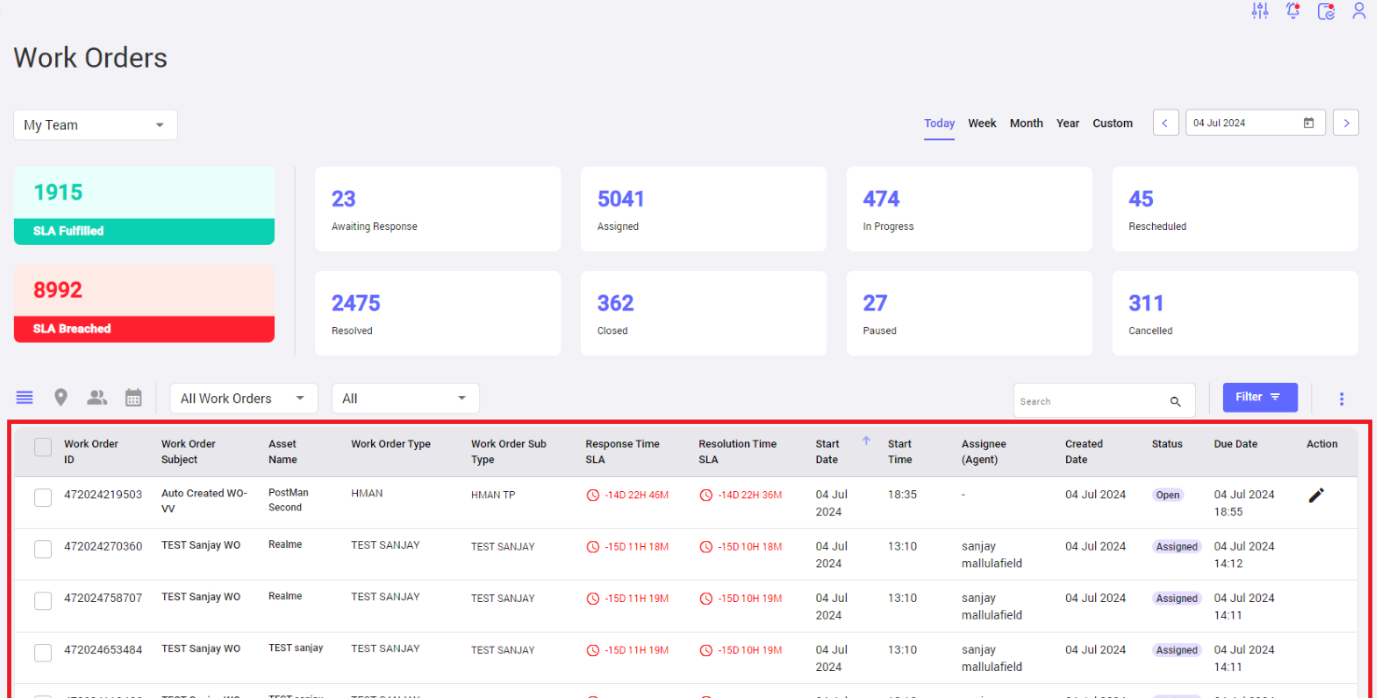Click the edit pencil for work order 472024219503

tap(1316, 495)
